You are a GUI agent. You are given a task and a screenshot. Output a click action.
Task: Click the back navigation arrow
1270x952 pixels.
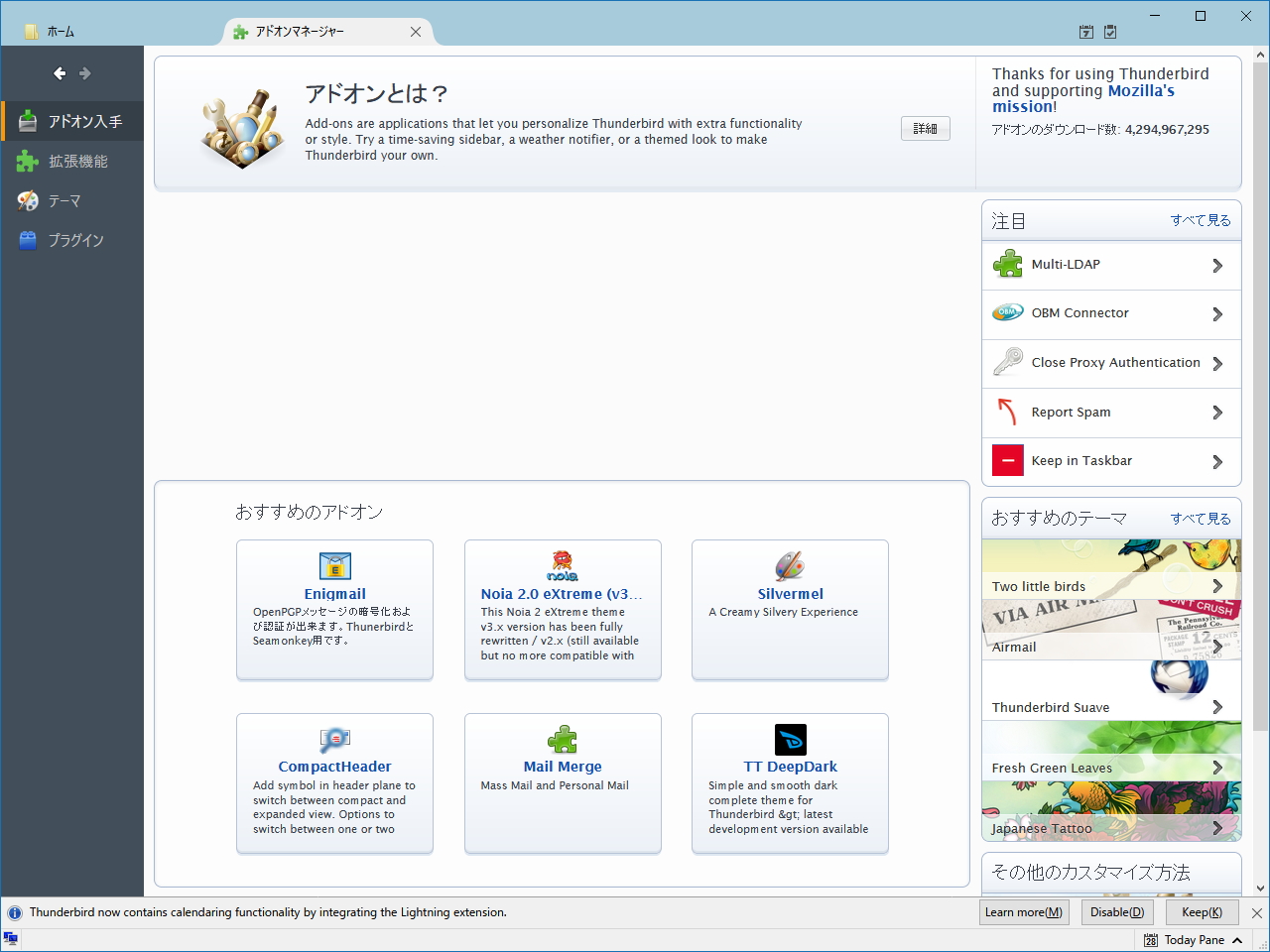tap(60, 72)
